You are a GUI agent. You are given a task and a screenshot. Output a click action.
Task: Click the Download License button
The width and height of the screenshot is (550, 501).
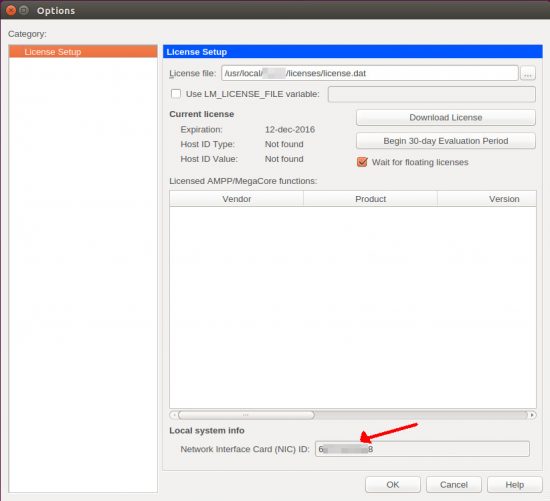click(x=445, y=118)
